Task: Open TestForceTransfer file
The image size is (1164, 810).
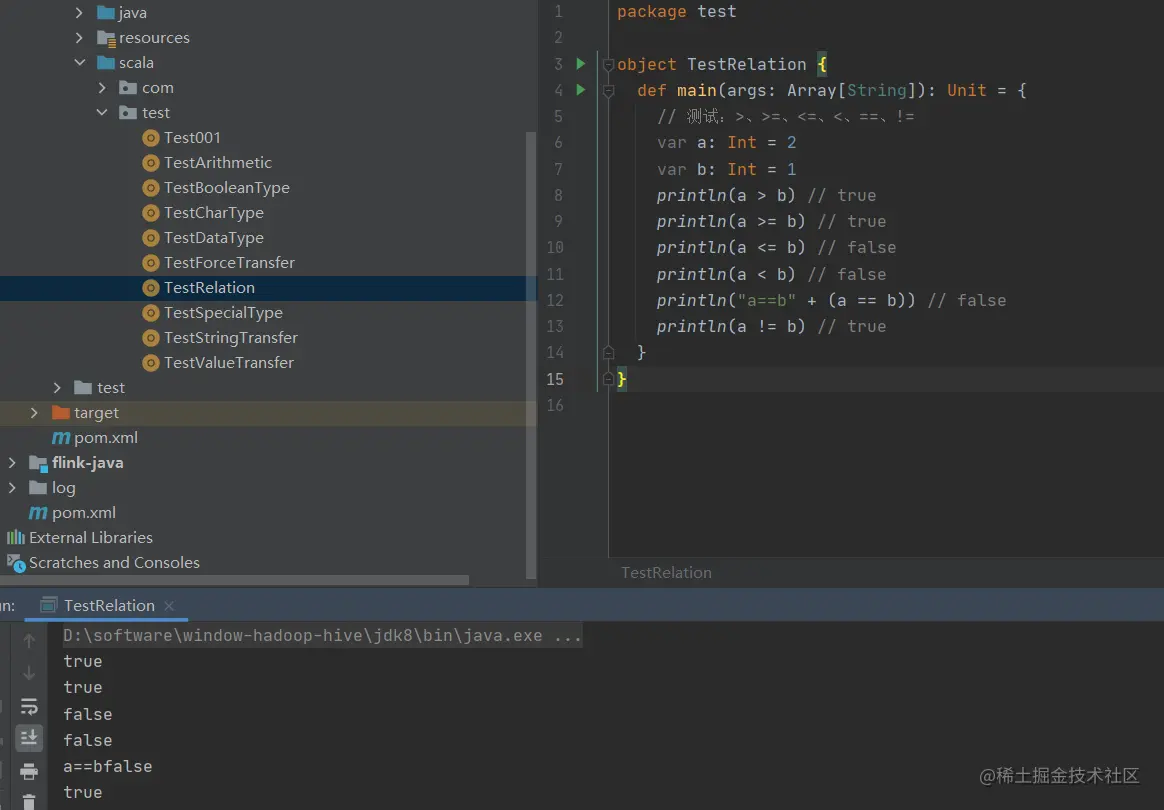Action: pos(229,263)
